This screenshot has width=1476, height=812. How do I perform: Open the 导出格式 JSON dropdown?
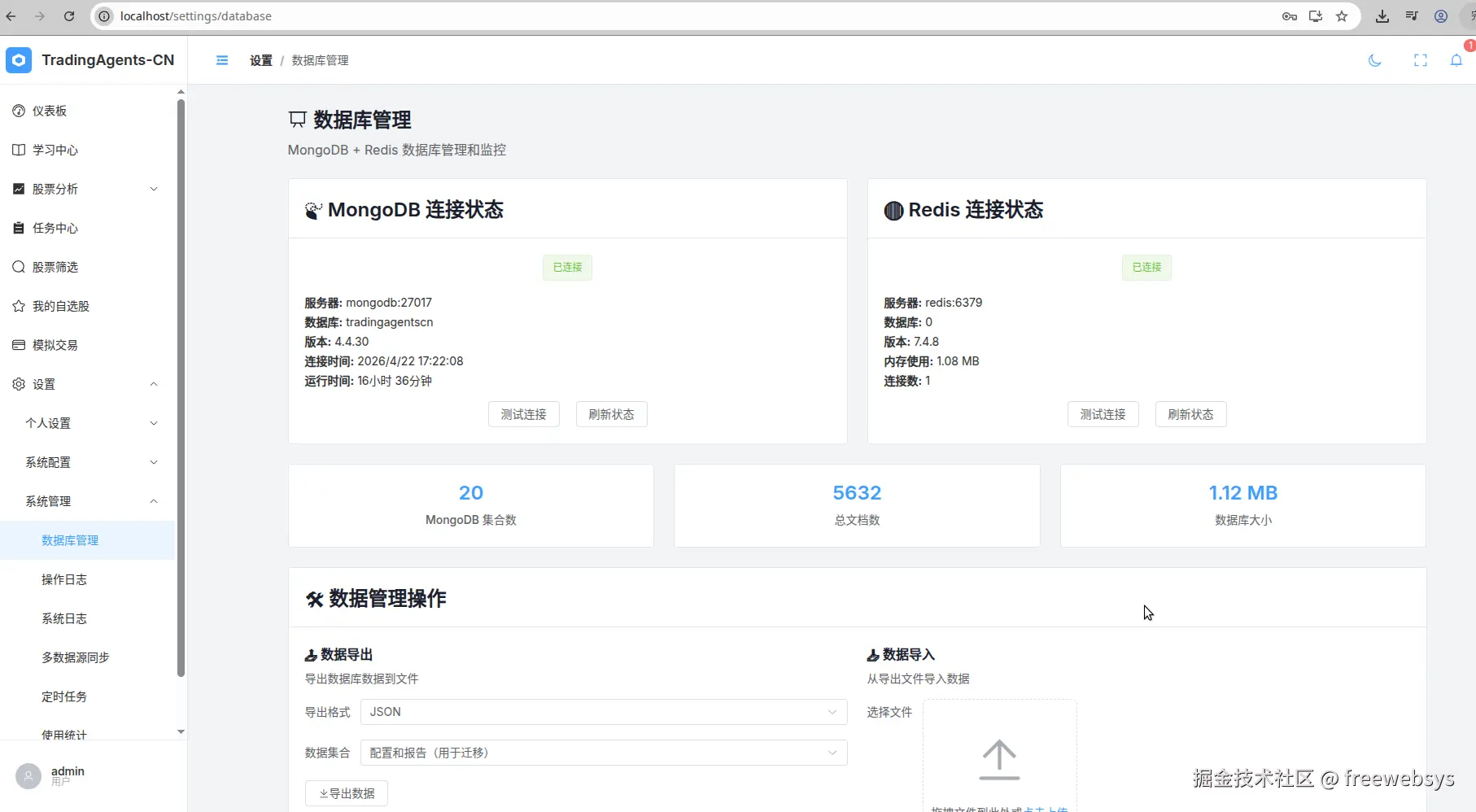pos(604,712)
